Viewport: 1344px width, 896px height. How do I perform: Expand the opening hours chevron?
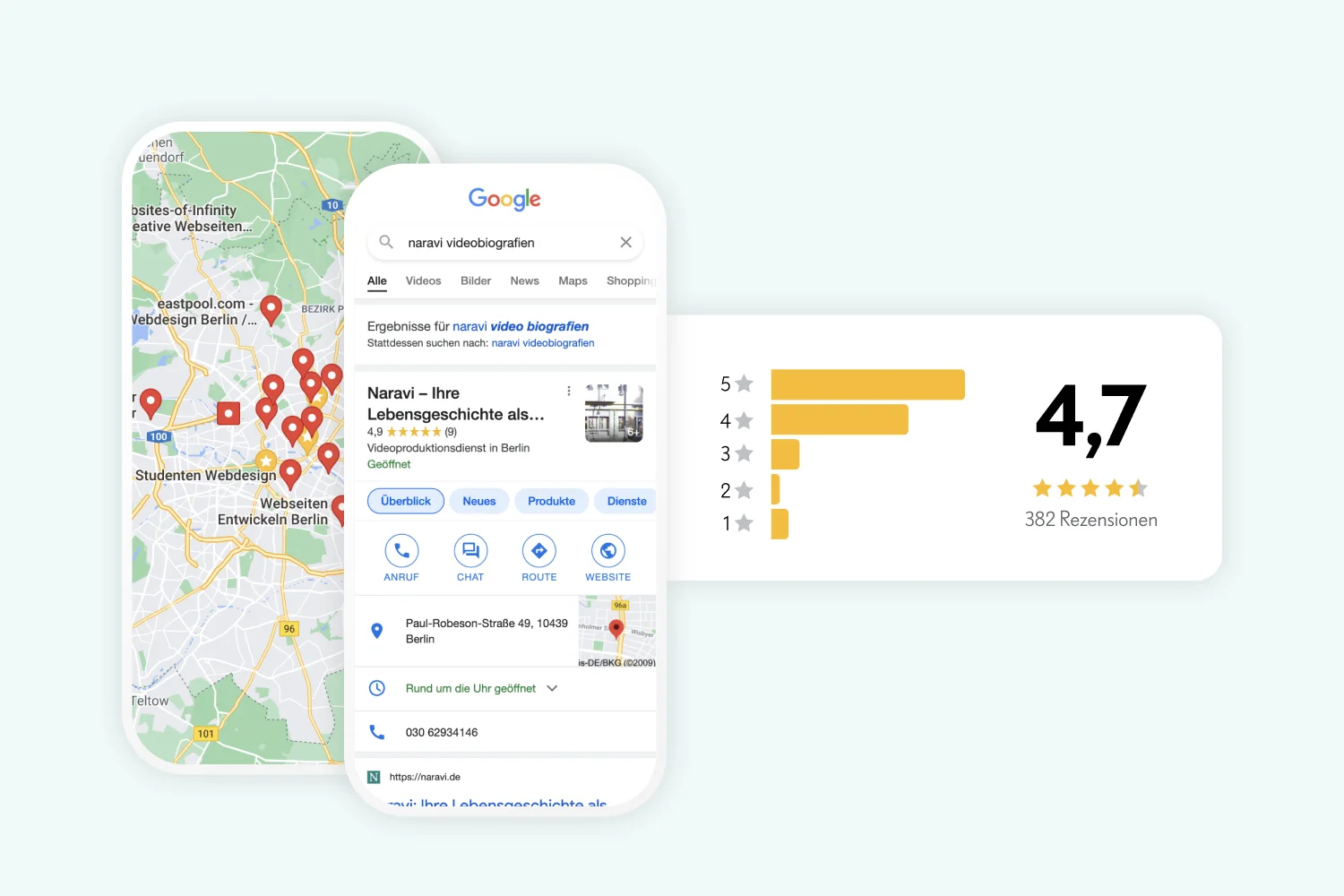coord(553,688)
